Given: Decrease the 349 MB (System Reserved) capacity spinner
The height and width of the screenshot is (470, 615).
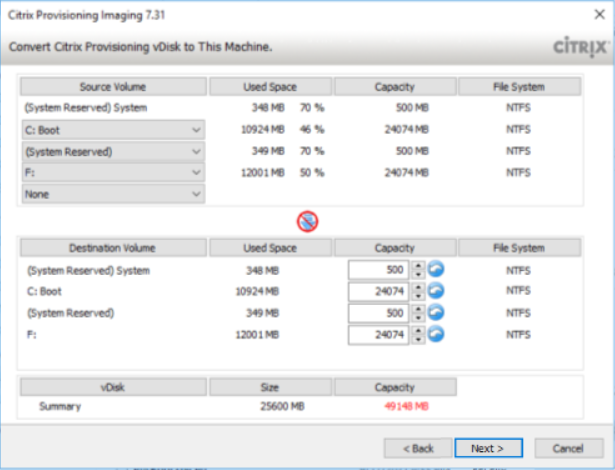Looking at the screenshot, I should click(418, 317).
